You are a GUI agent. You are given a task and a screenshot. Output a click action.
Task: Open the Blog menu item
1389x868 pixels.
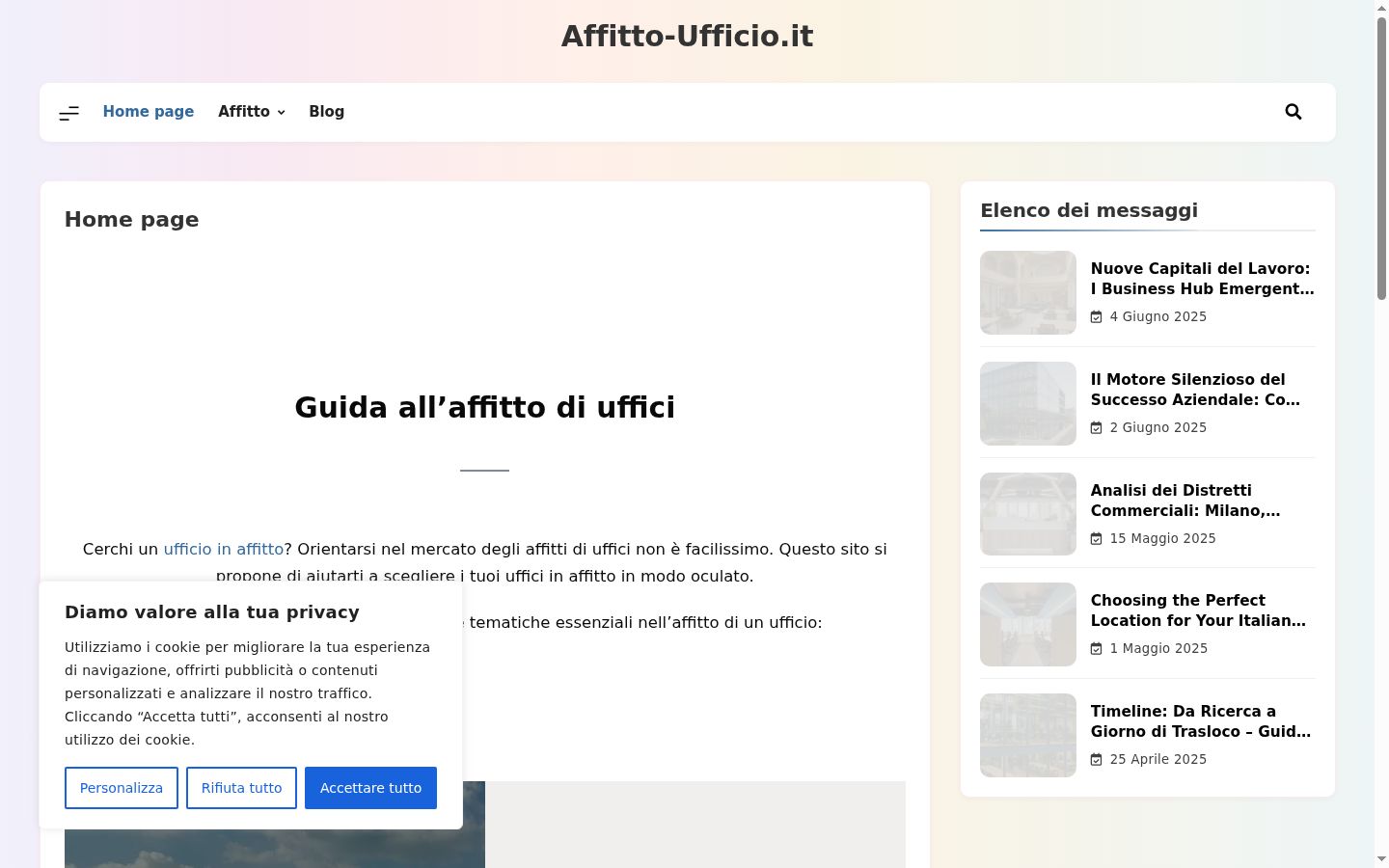point(326,112)
